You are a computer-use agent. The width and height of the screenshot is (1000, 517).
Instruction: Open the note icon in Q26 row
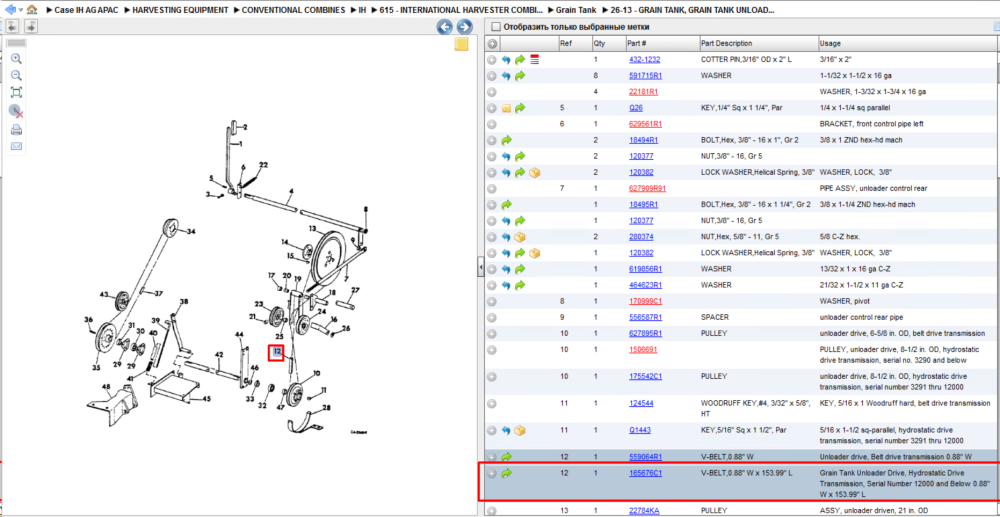point(506,108)
